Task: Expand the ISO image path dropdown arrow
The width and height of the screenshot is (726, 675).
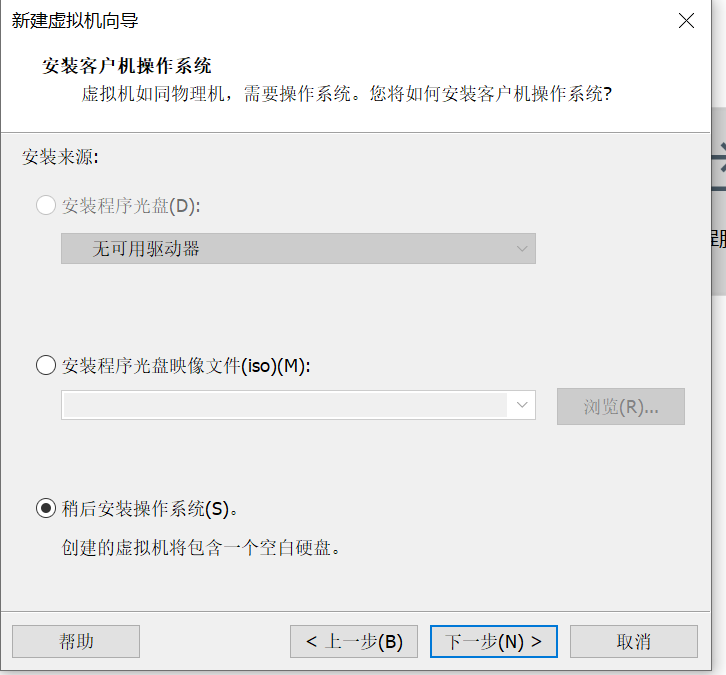Action: point(522,405)
